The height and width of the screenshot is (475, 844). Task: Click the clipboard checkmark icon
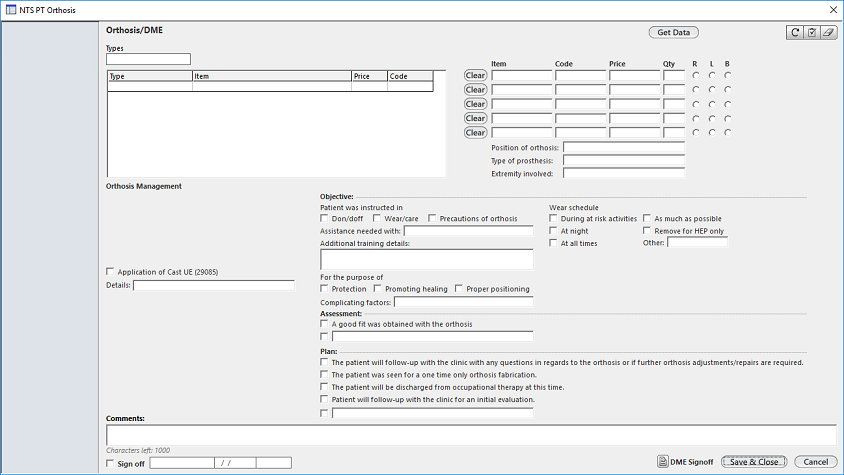812,32
